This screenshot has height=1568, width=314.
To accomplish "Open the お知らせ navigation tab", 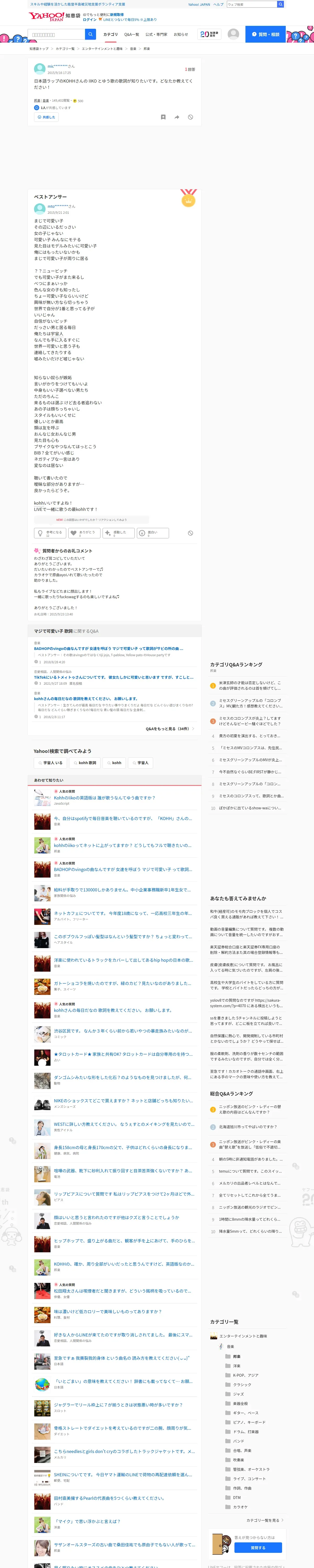I will pyautogui.click(x=181, y=35).
